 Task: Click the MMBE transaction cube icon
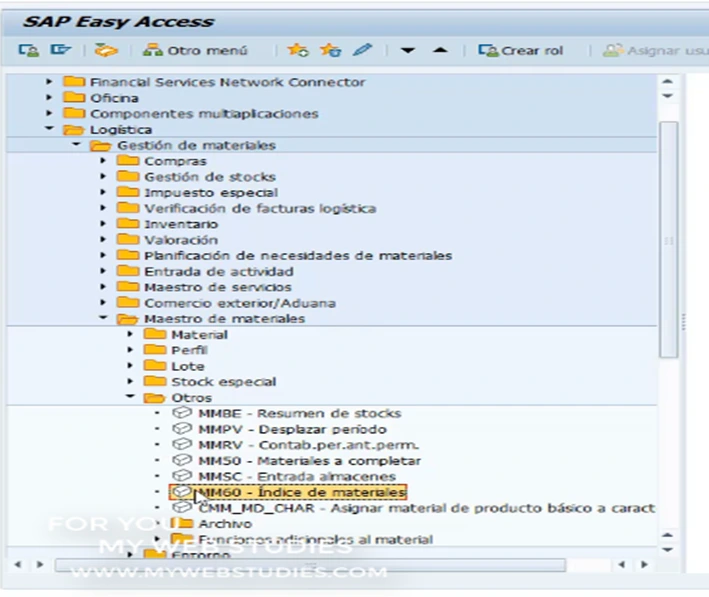[x=182, y=412]
